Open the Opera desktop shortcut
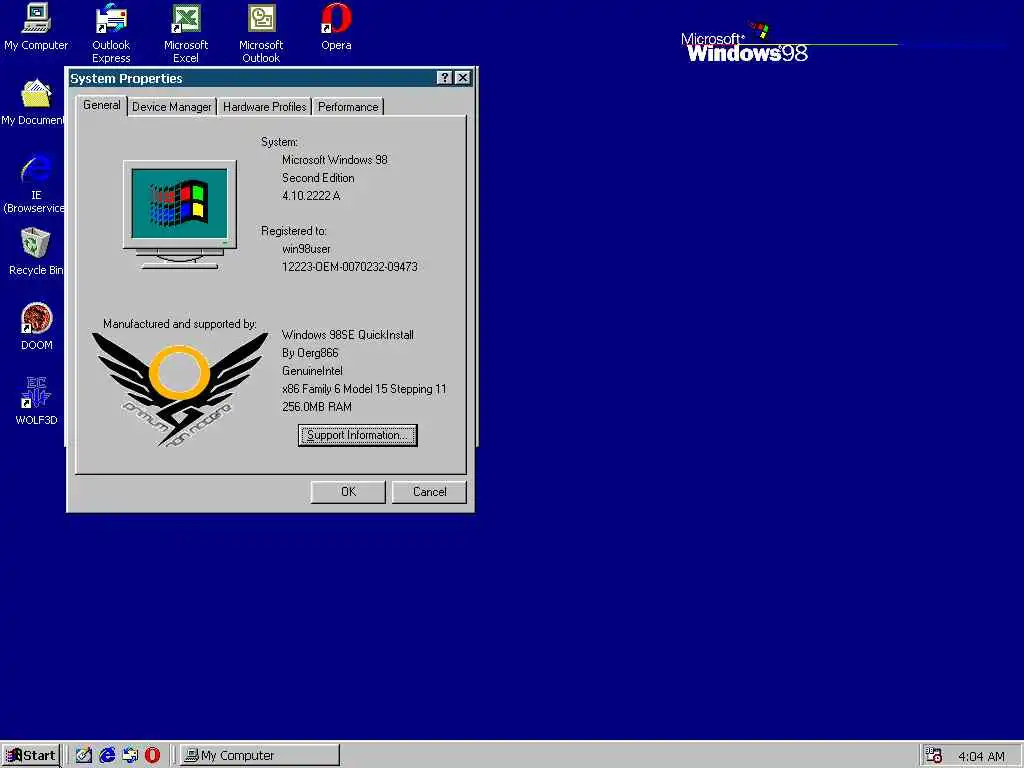Viewport: 1024px width, 768px height. 336,26
